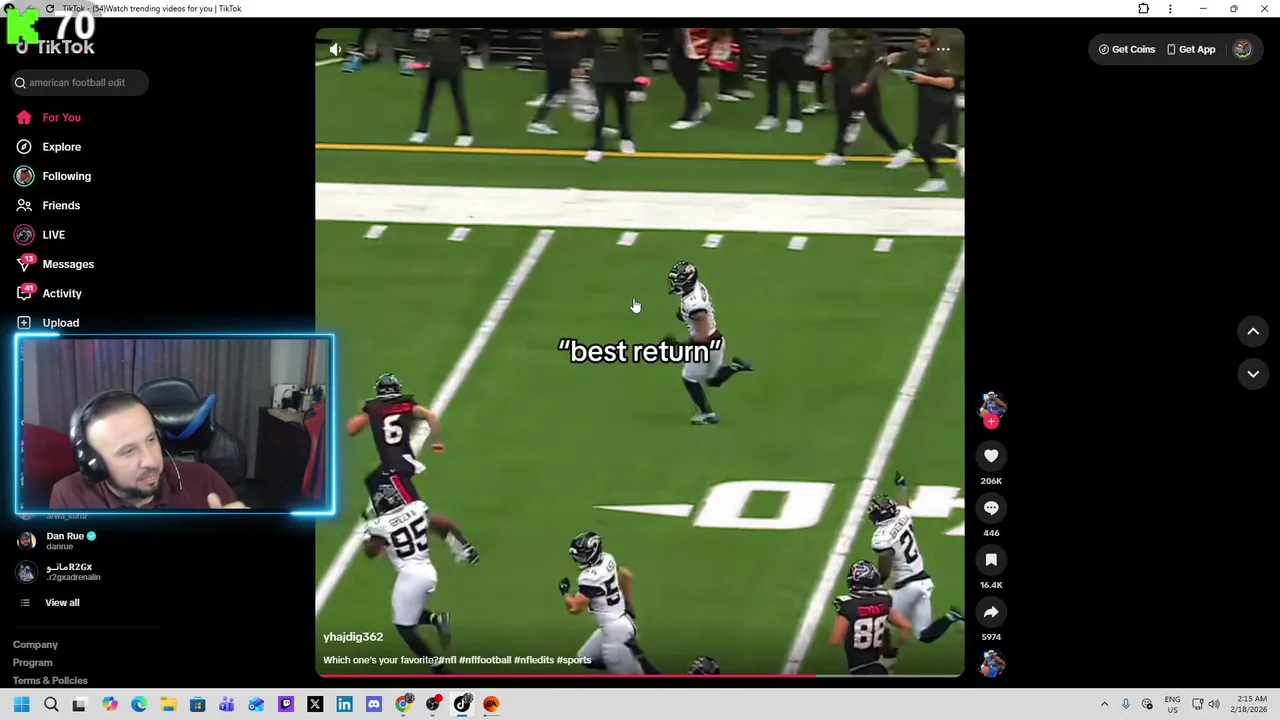Click the Friends people icon

(x=24, y=205)
